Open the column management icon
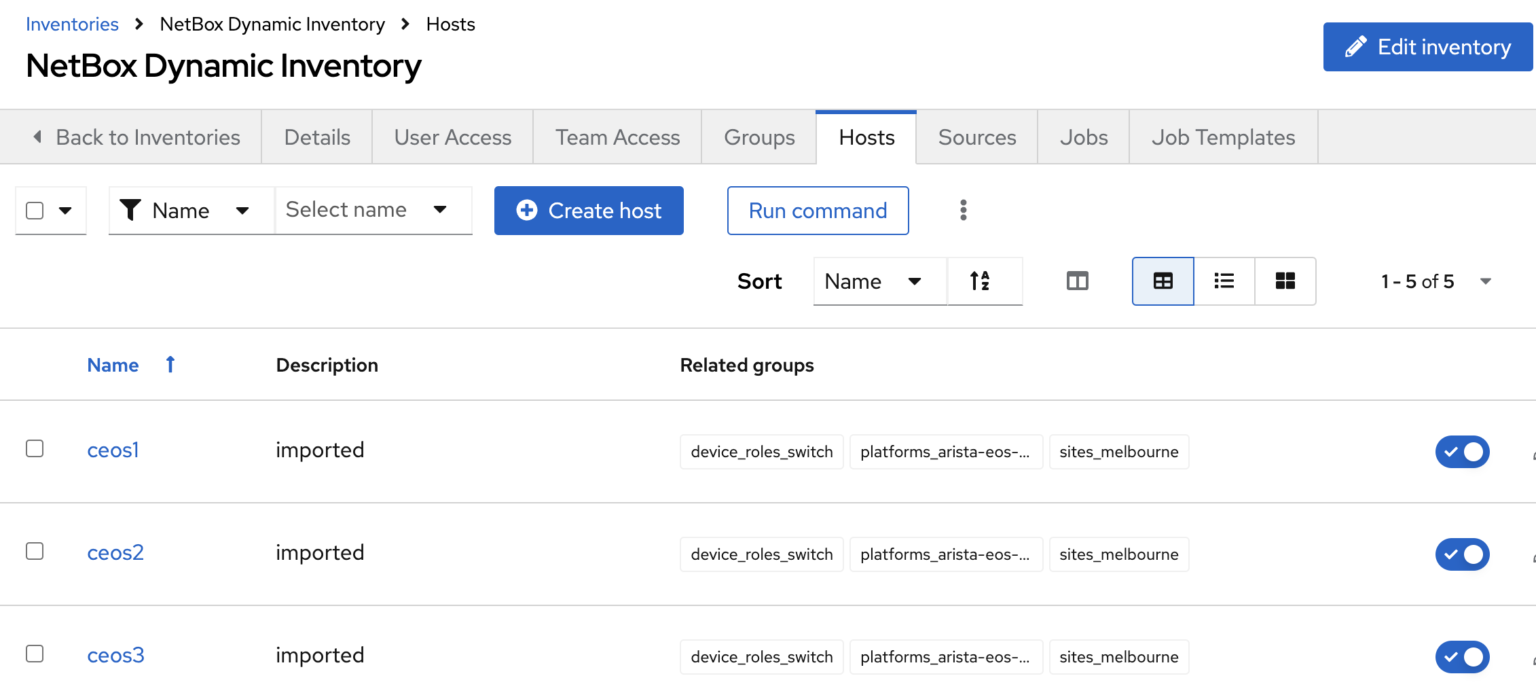1536x693 pixels. click(x=1077, y=281)
